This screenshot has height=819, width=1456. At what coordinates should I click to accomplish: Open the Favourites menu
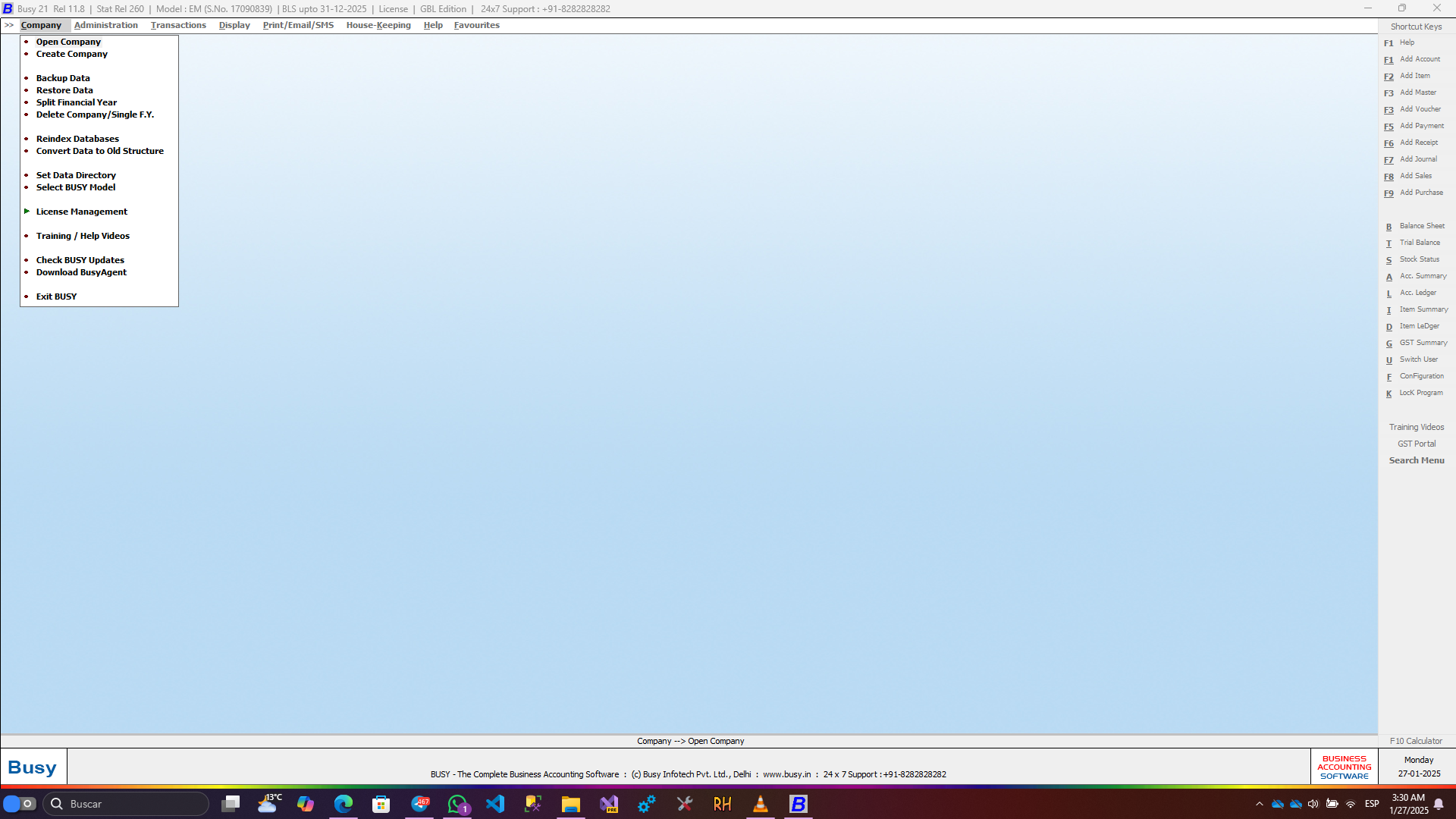point(477,25)
